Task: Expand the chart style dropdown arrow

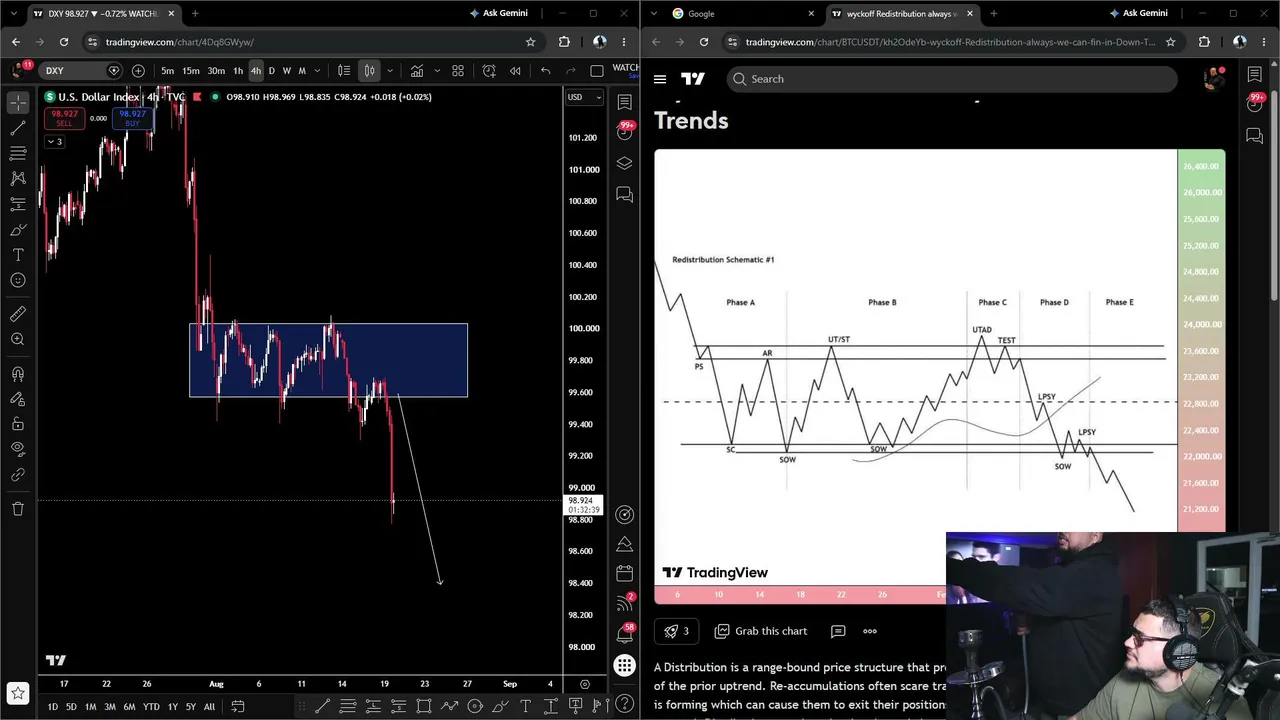Action: [389, 71]
